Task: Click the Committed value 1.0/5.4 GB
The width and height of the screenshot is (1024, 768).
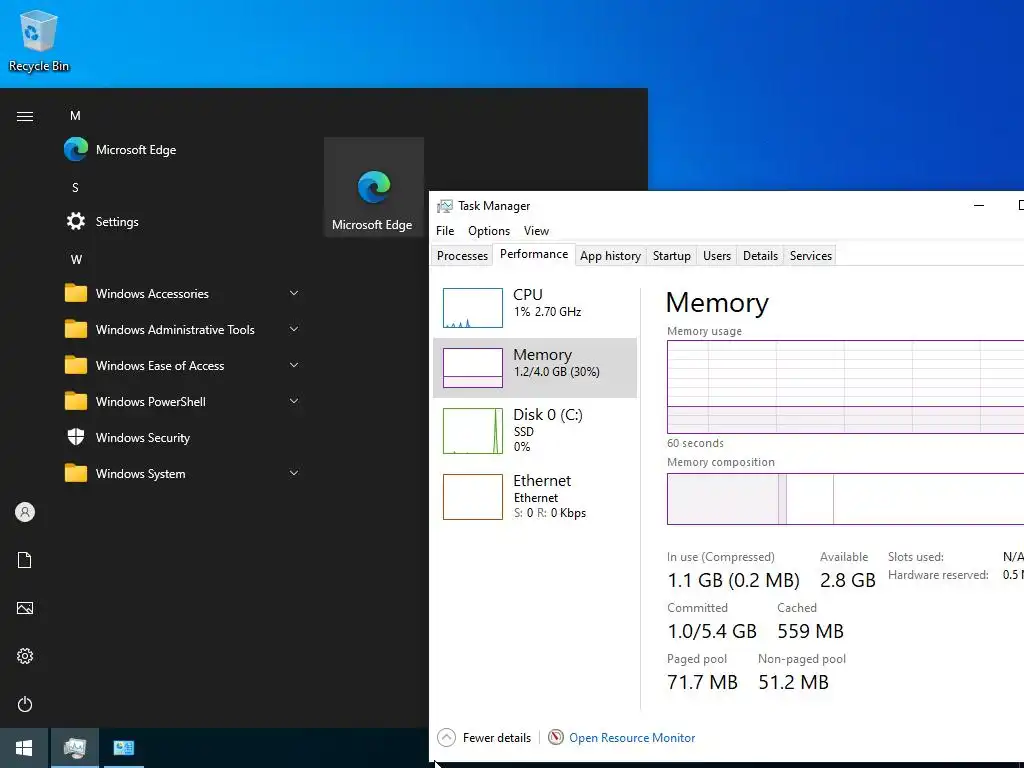Action: [711, 631]
